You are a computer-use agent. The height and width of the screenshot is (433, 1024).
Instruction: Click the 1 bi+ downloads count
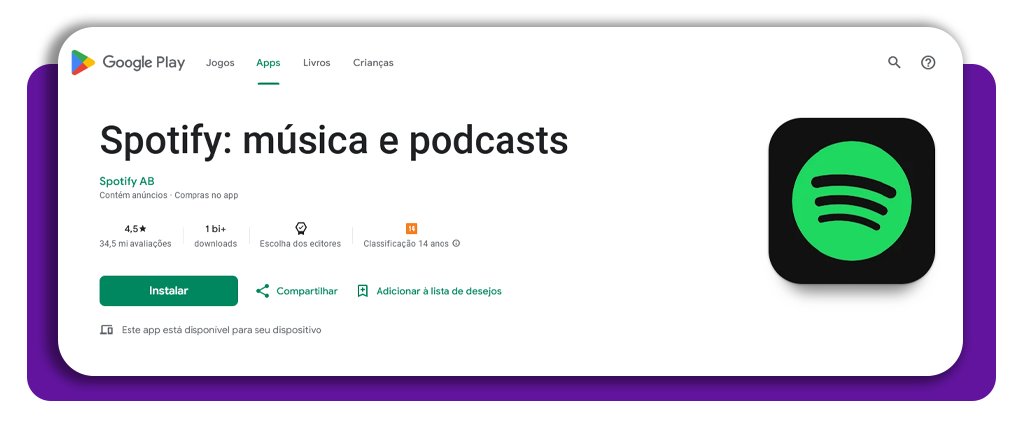[216, 229]
